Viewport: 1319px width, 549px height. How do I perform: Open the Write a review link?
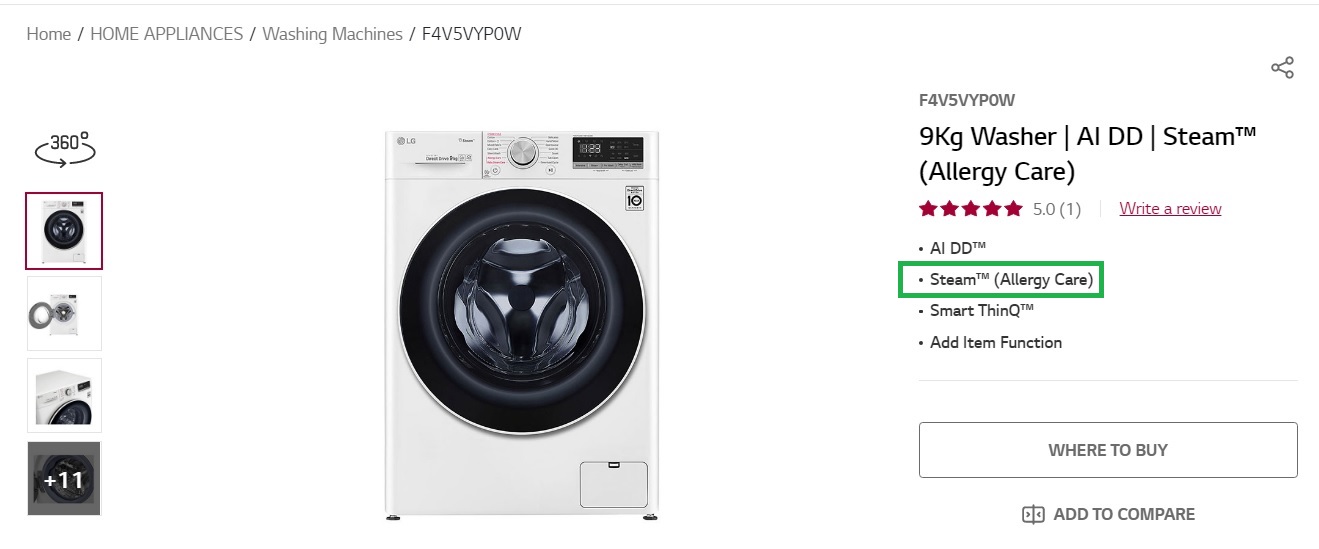tap(1170, 209)
